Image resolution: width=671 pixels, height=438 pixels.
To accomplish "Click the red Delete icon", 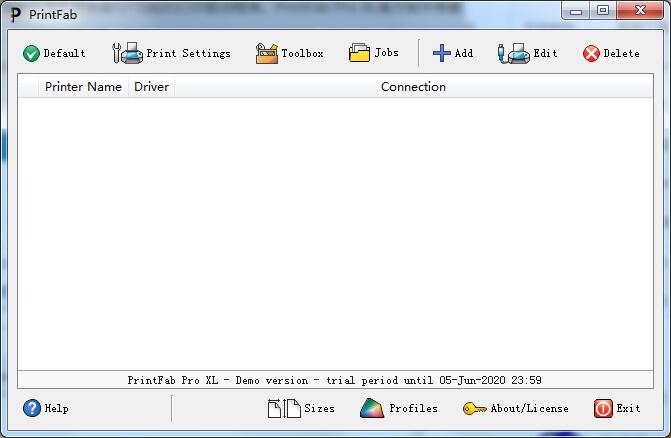I will 591,53.
